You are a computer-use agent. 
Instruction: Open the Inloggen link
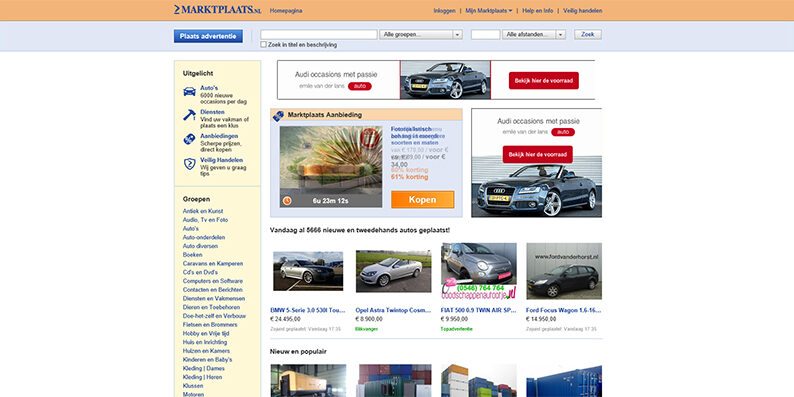click(x=444, y=11)
